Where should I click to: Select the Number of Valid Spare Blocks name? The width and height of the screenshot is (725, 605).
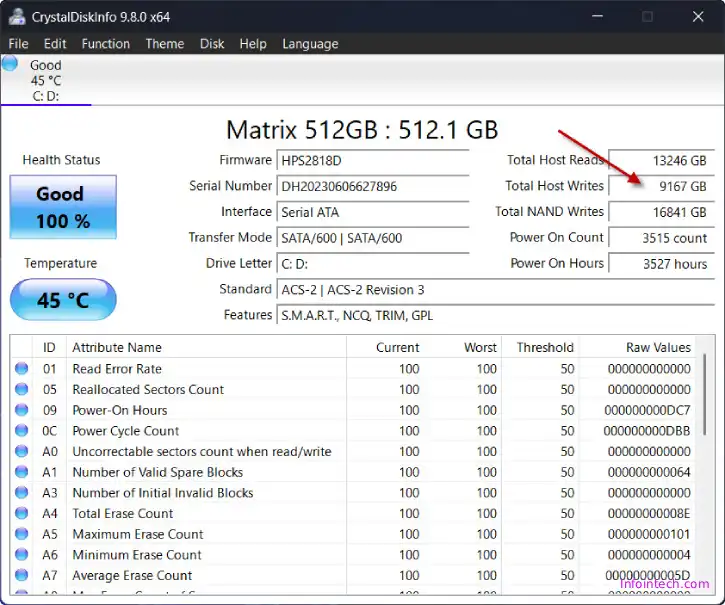158,472
